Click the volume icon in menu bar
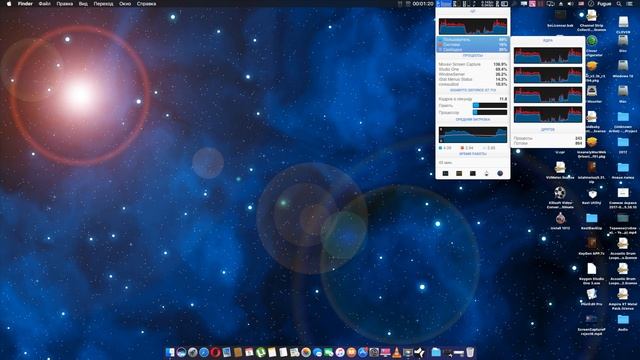 [571, 4]
